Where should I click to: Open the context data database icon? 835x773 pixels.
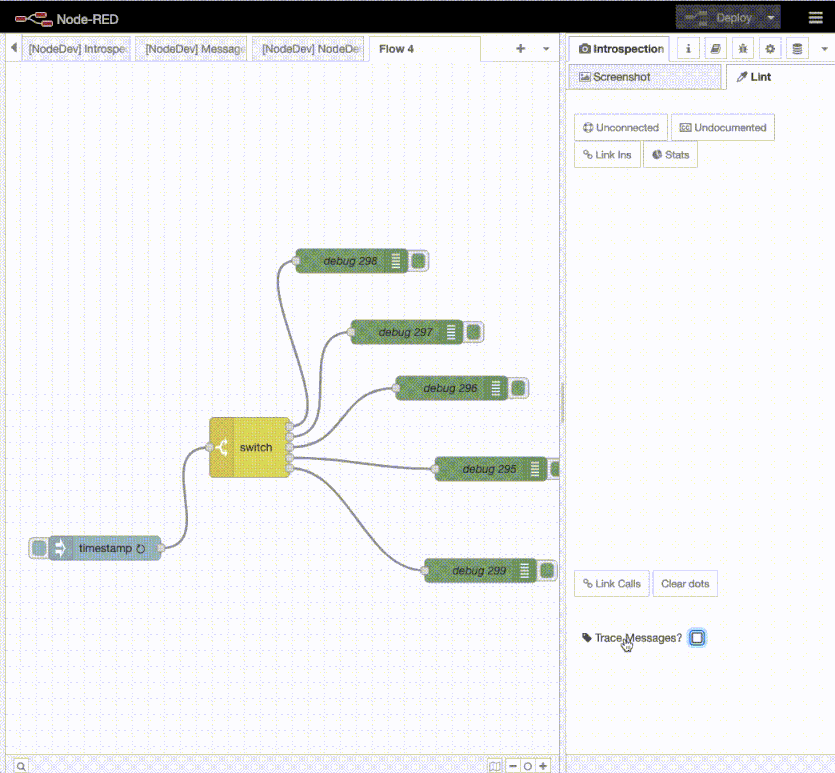coord(797,49)
